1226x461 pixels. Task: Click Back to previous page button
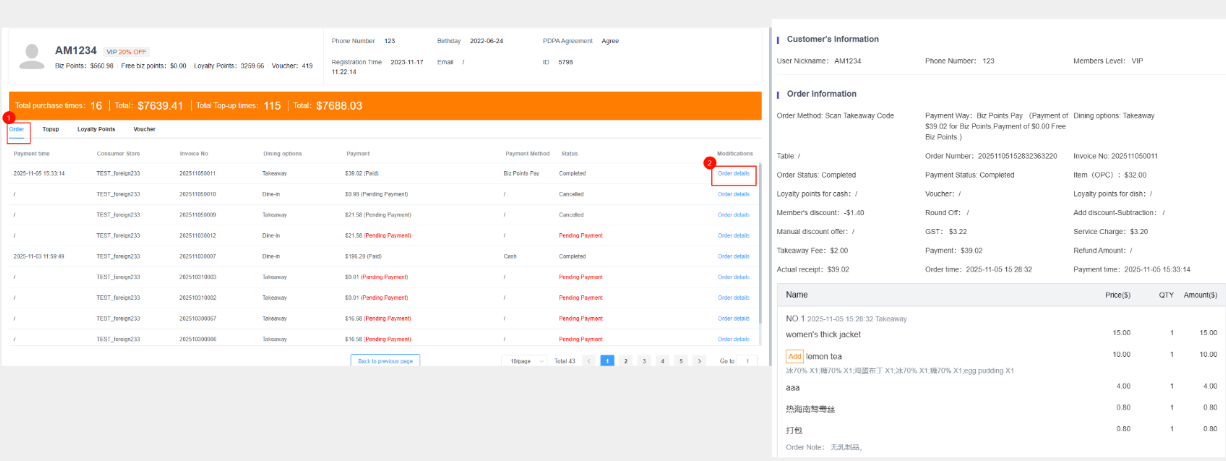385,360
